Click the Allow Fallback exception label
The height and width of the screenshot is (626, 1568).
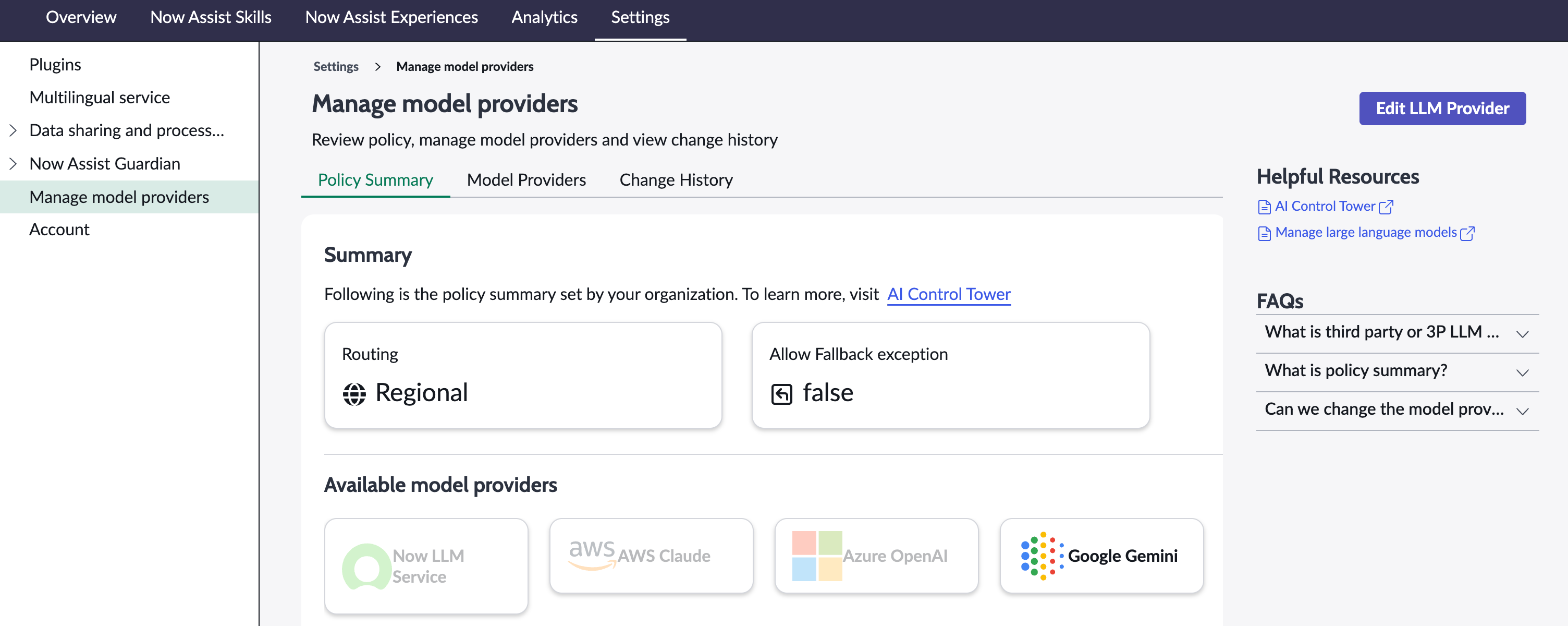858,354
